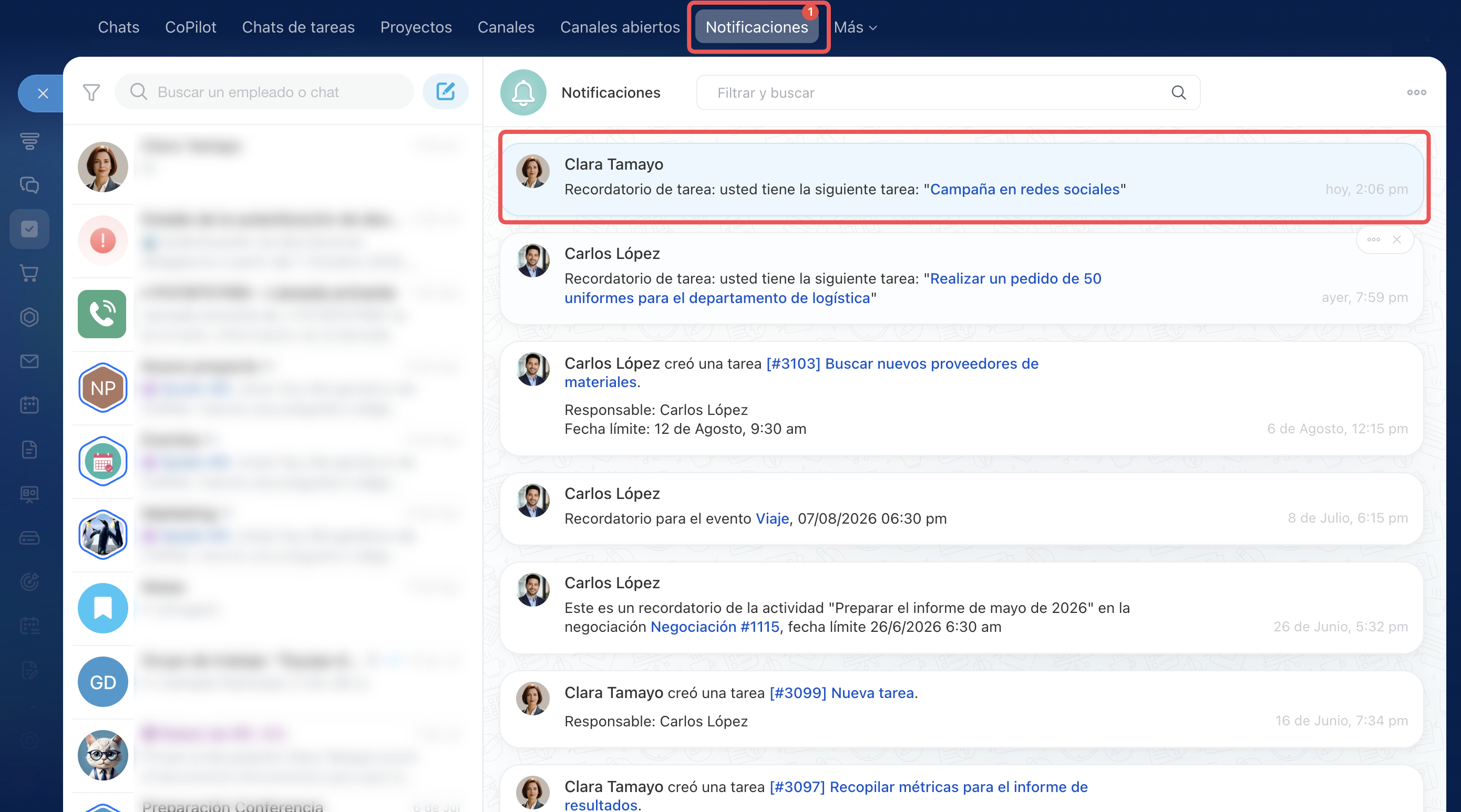Screen dimensions: 1461x812
Task: Open the GD avatar chat
Action: point(102,682)
